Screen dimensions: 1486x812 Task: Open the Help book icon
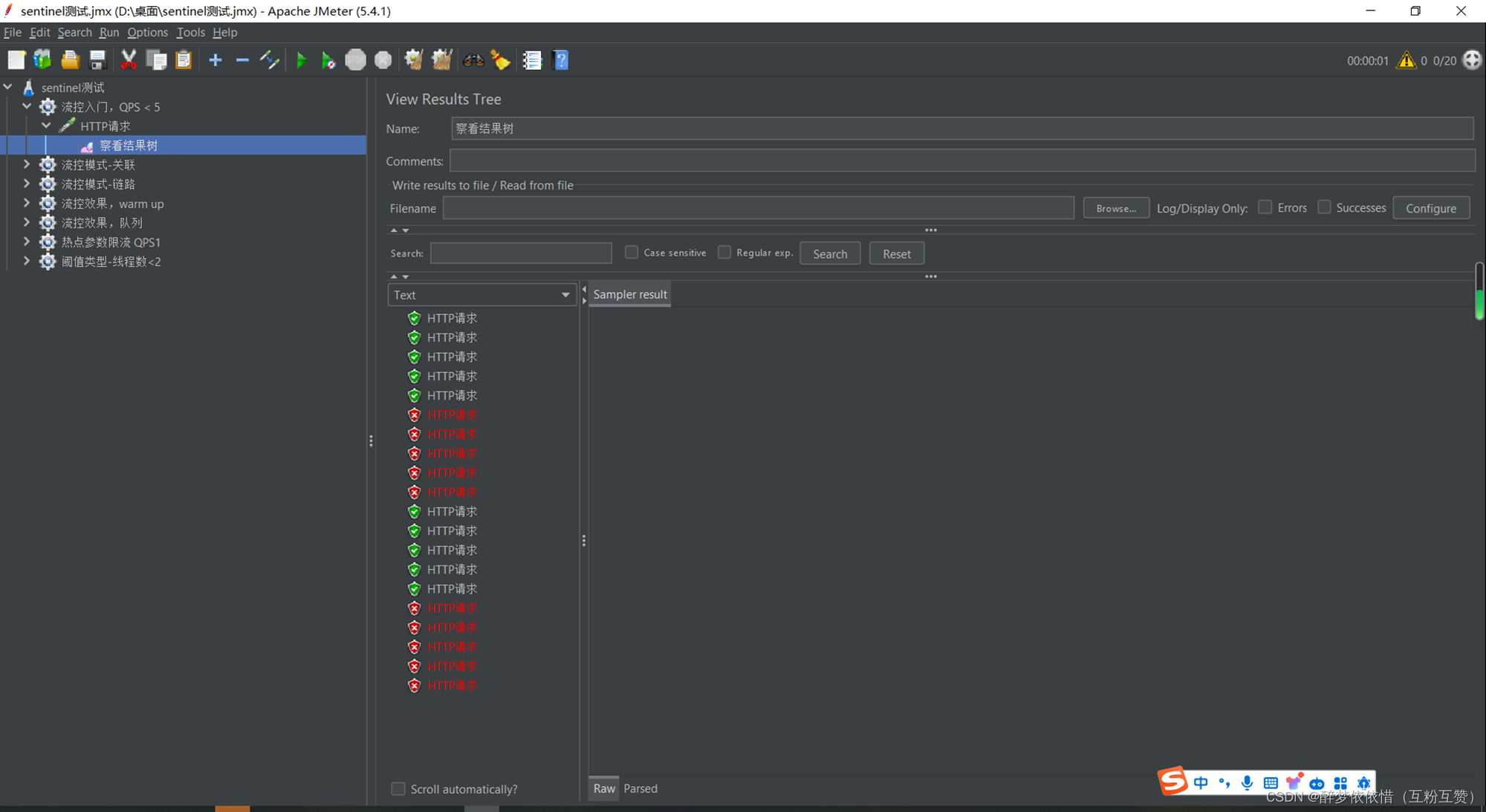(x=561, y=60)
